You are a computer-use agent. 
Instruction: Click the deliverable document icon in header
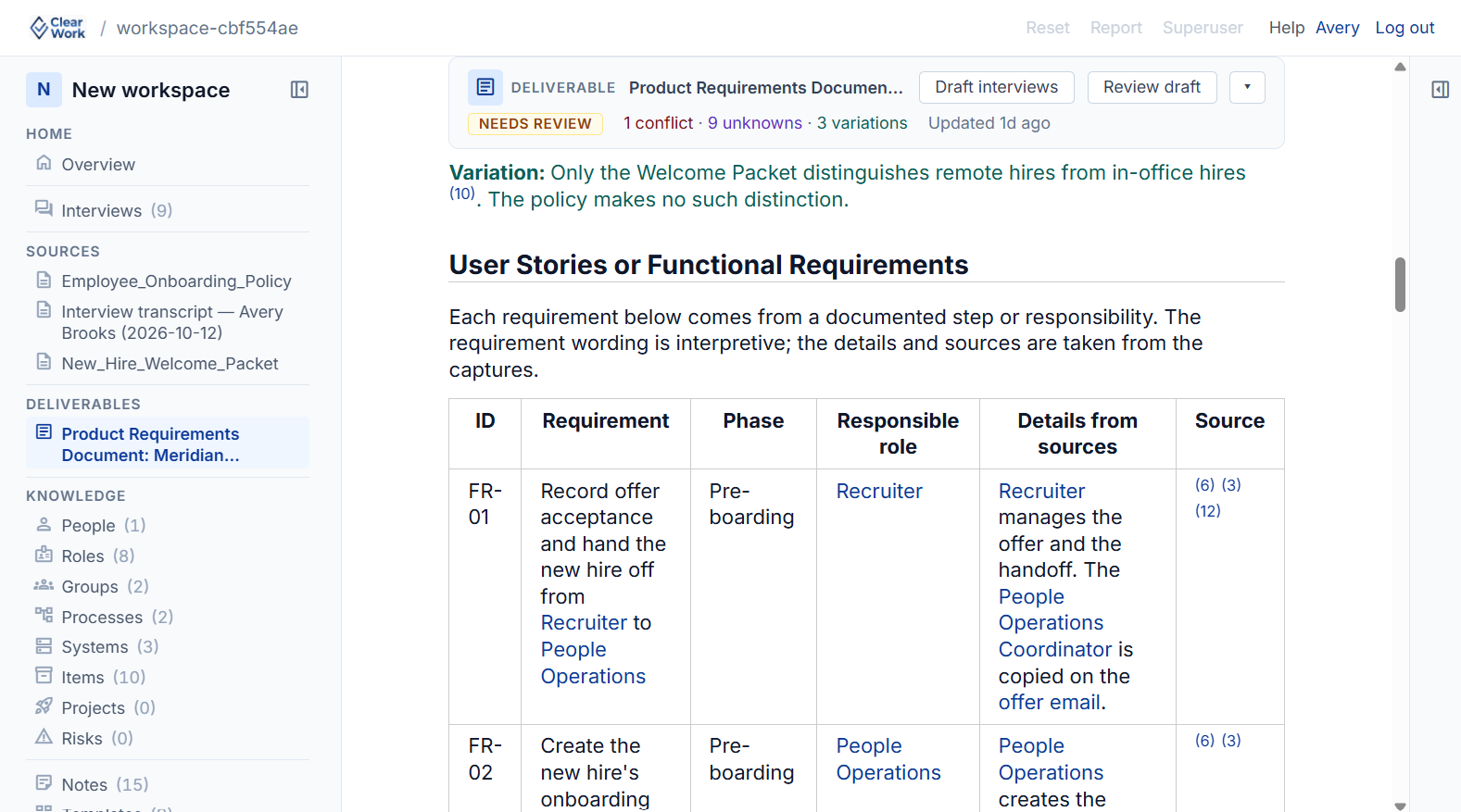[x=485, y=87]
